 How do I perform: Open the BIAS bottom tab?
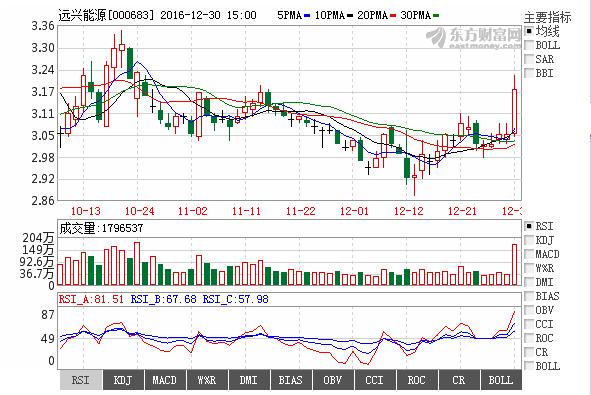(x=291, y=380)
